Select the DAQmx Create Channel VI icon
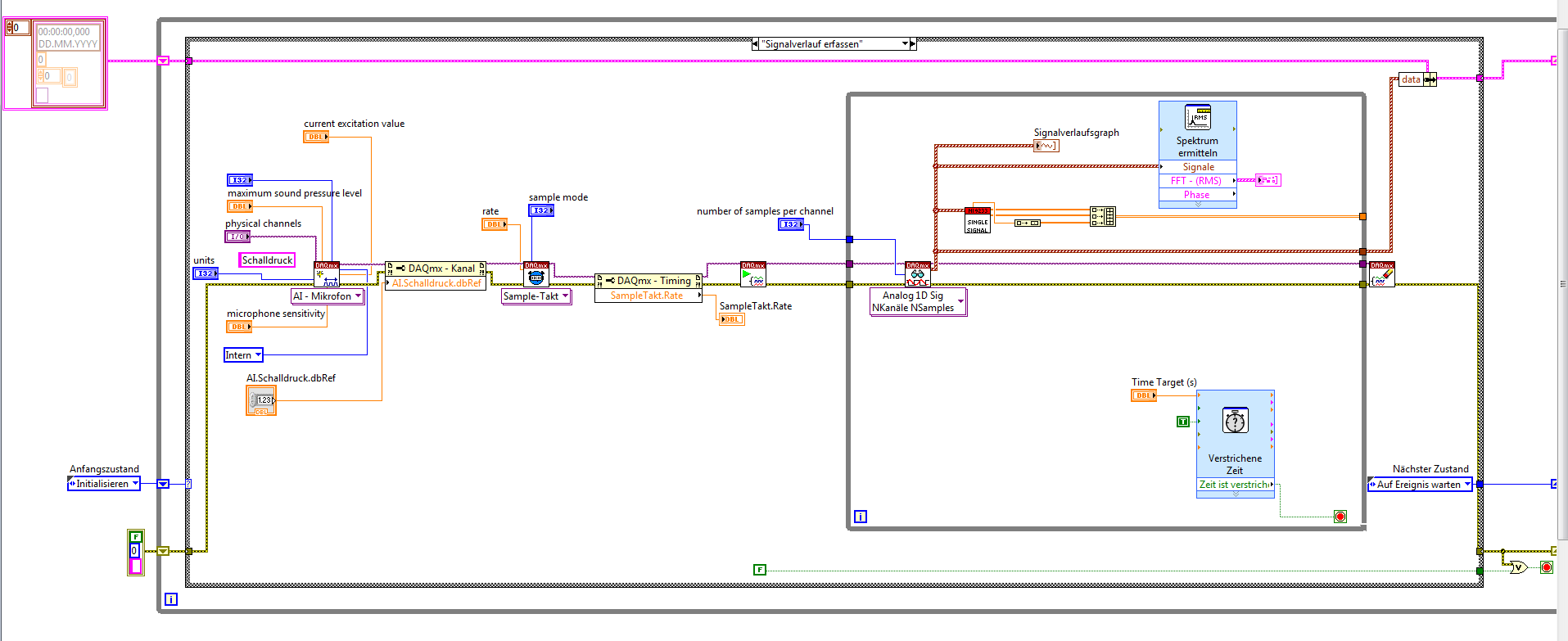Screen dimensions: 1568x641 click(x=327, y=274)
